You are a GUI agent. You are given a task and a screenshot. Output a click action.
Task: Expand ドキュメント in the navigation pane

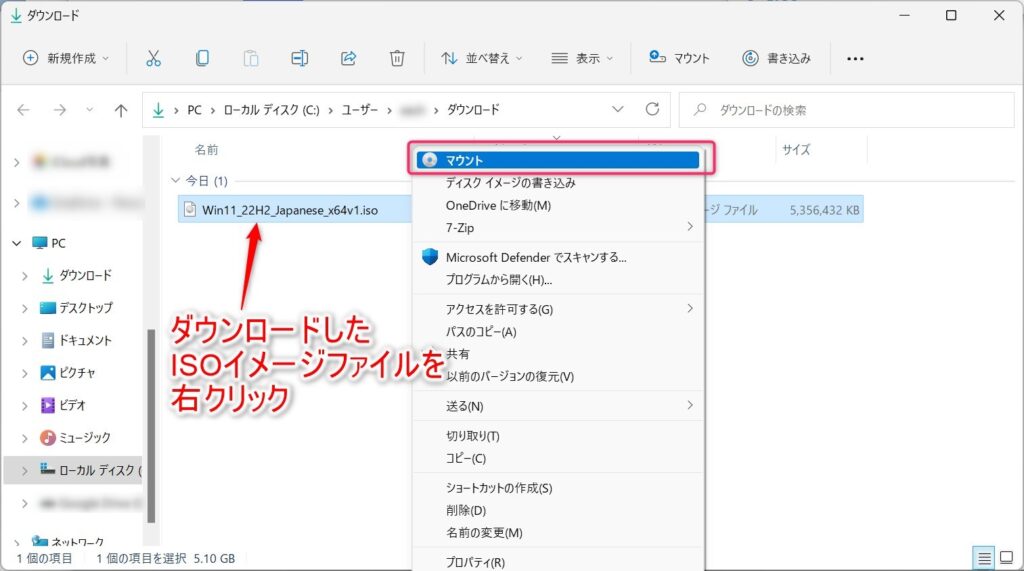pos(24,340)
